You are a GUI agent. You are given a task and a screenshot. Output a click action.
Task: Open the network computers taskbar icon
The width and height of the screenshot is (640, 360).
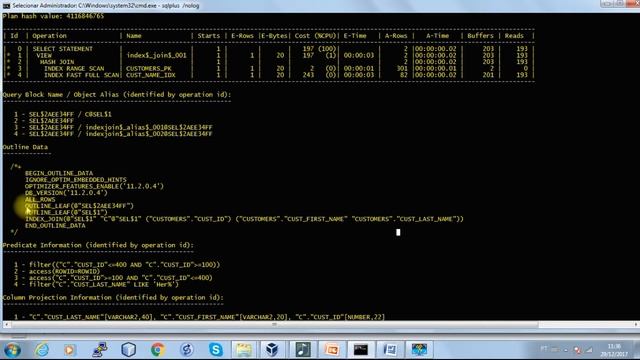coord(99,350)
